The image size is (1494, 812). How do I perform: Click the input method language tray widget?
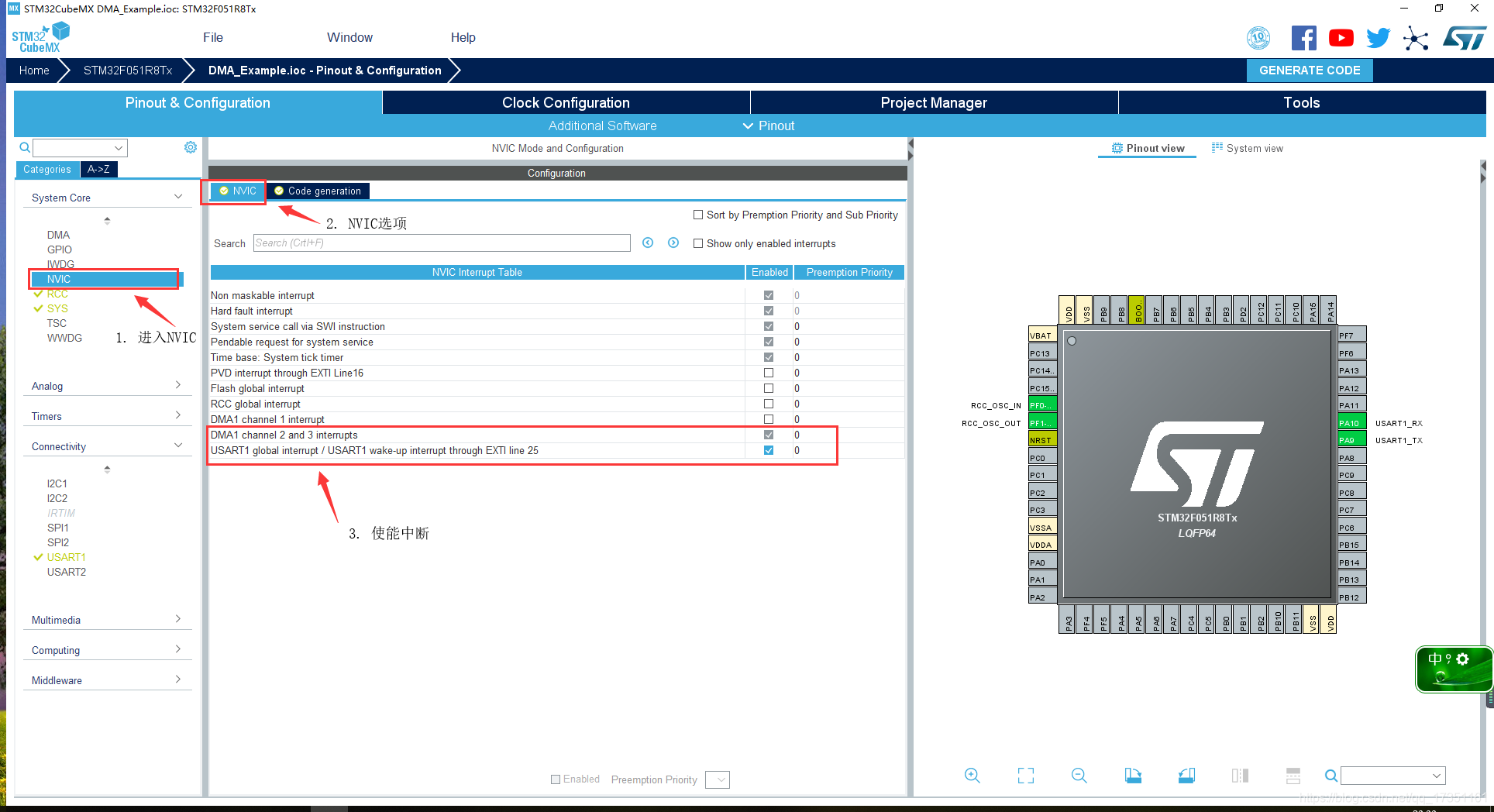pyautogui.click(x=1454, y=669)
